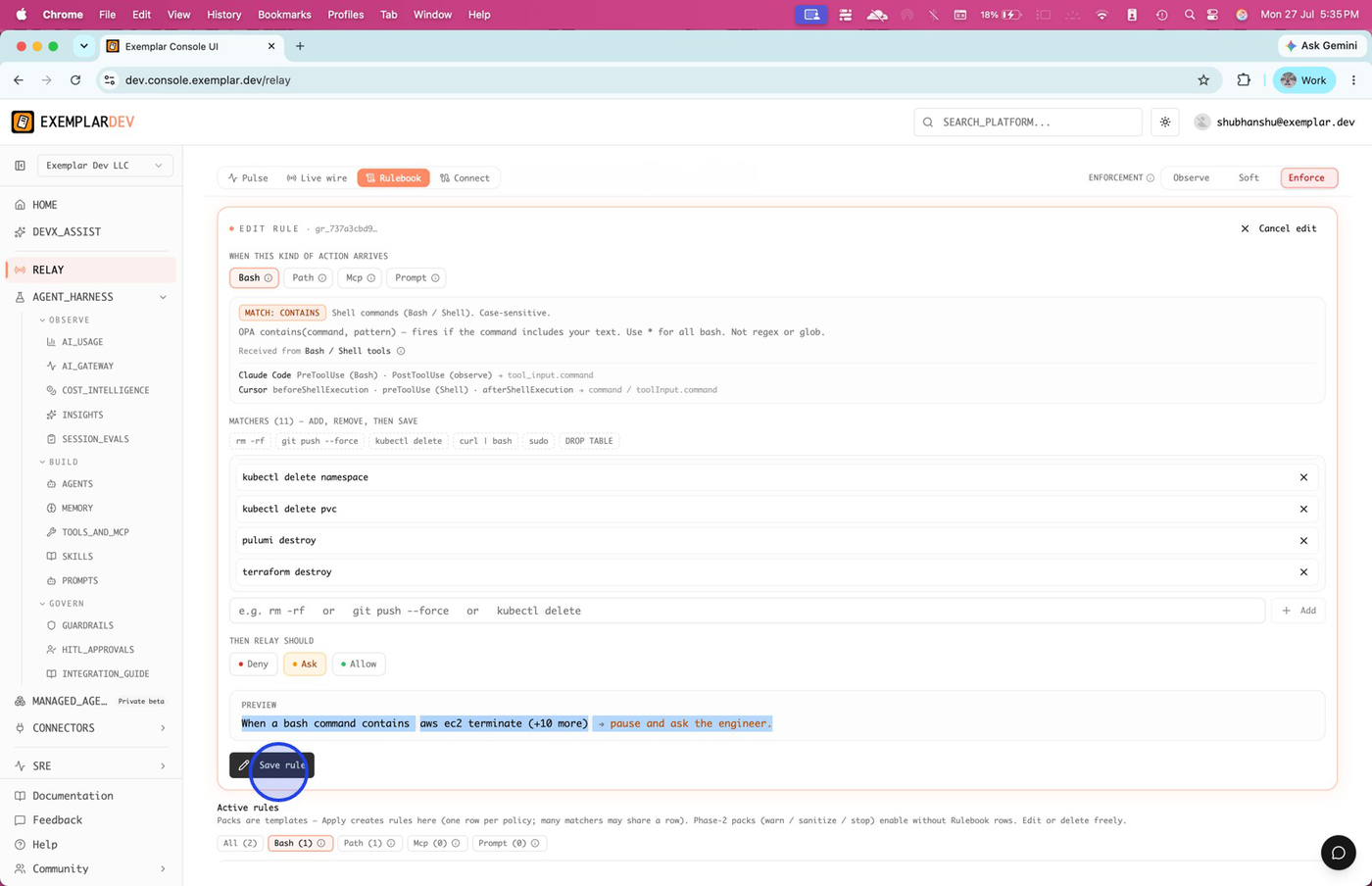Collapse the AGENT_HARNESS section
The height and width of the screenshot is (886, 1372).
(163, 297)
